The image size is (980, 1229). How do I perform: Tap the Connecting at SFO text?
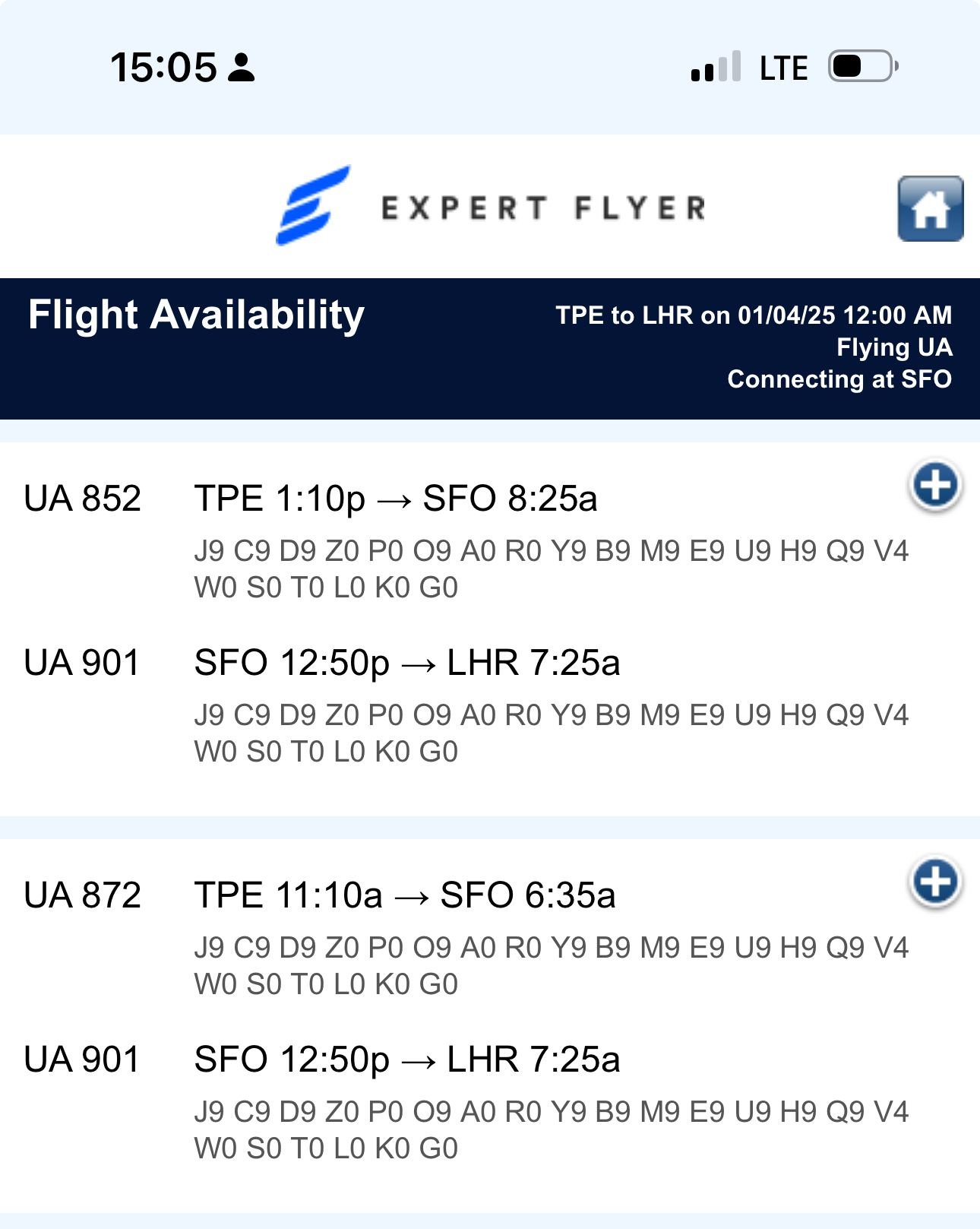click(x=839, y=379)
